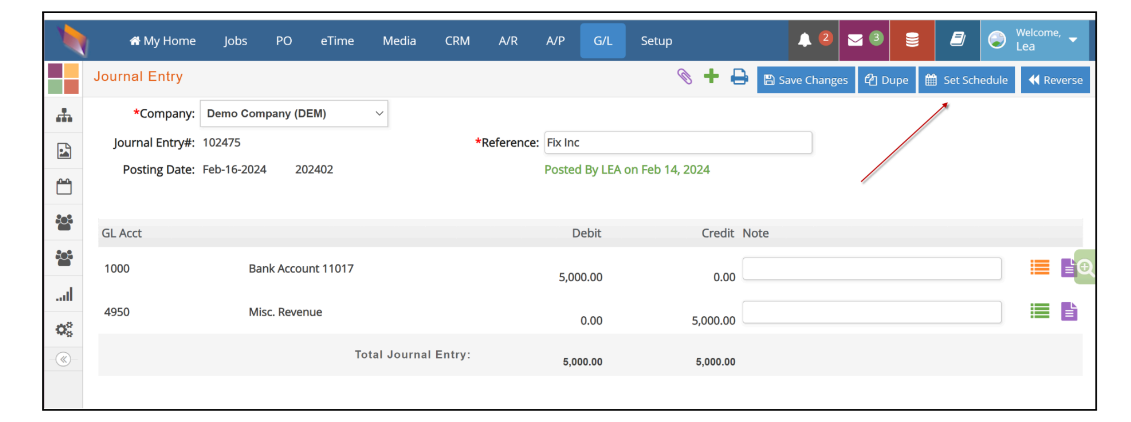Click the orange list icon for account 1000
The image size is (1131, 422).
pyautogui.click(x=1039, y=268)
